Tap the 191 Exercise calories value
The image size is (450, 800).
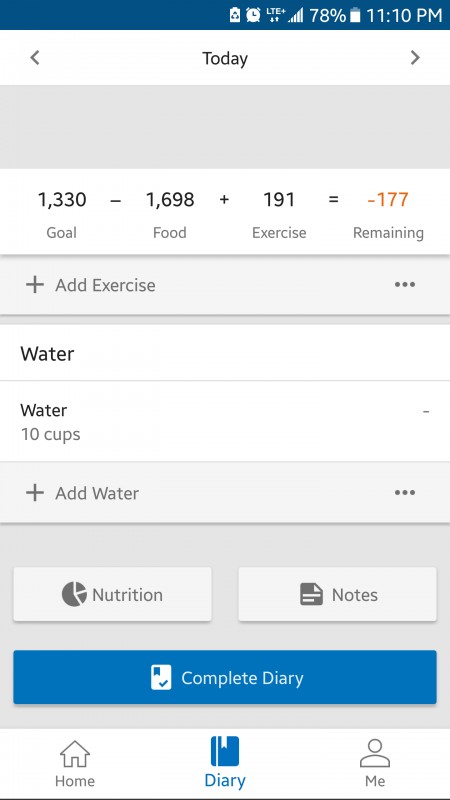[x=279, y=199]
